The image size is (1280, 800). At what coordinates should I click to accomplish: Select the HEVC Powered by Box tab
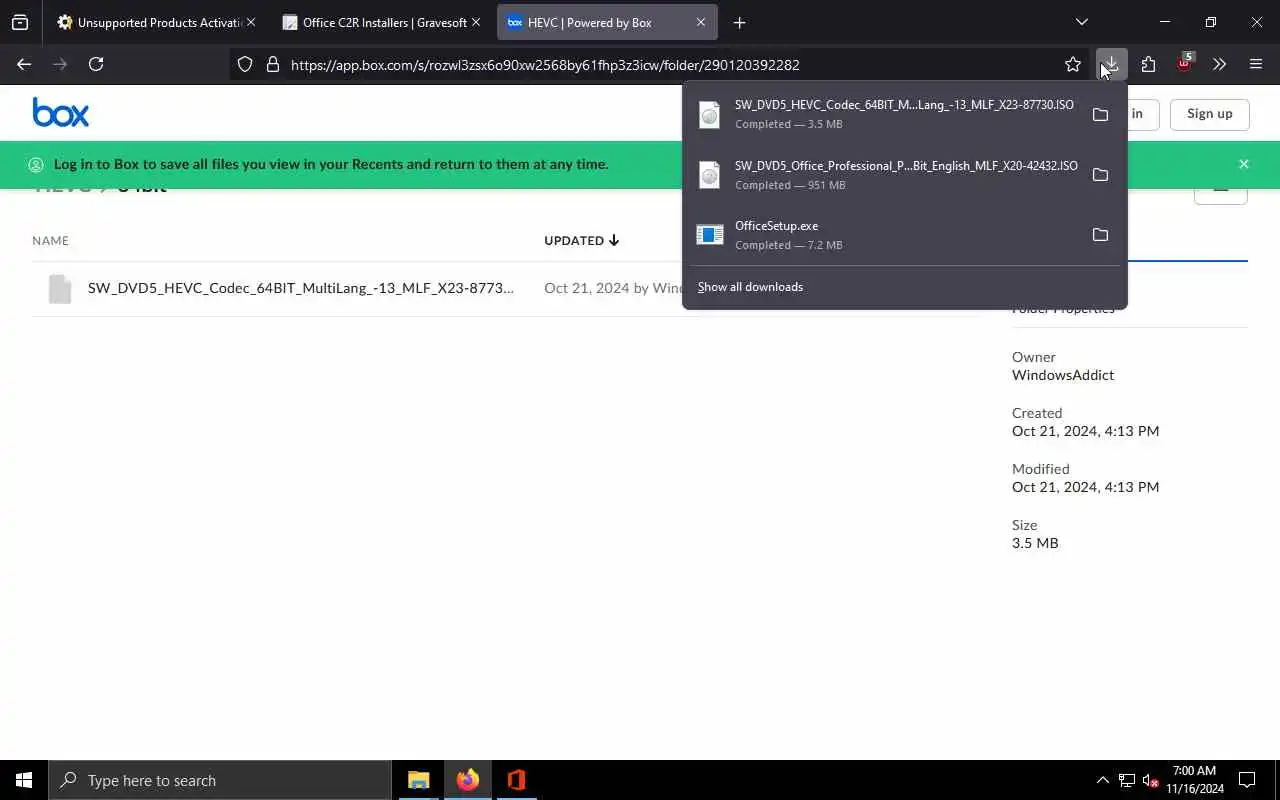(x=606, y=22)
